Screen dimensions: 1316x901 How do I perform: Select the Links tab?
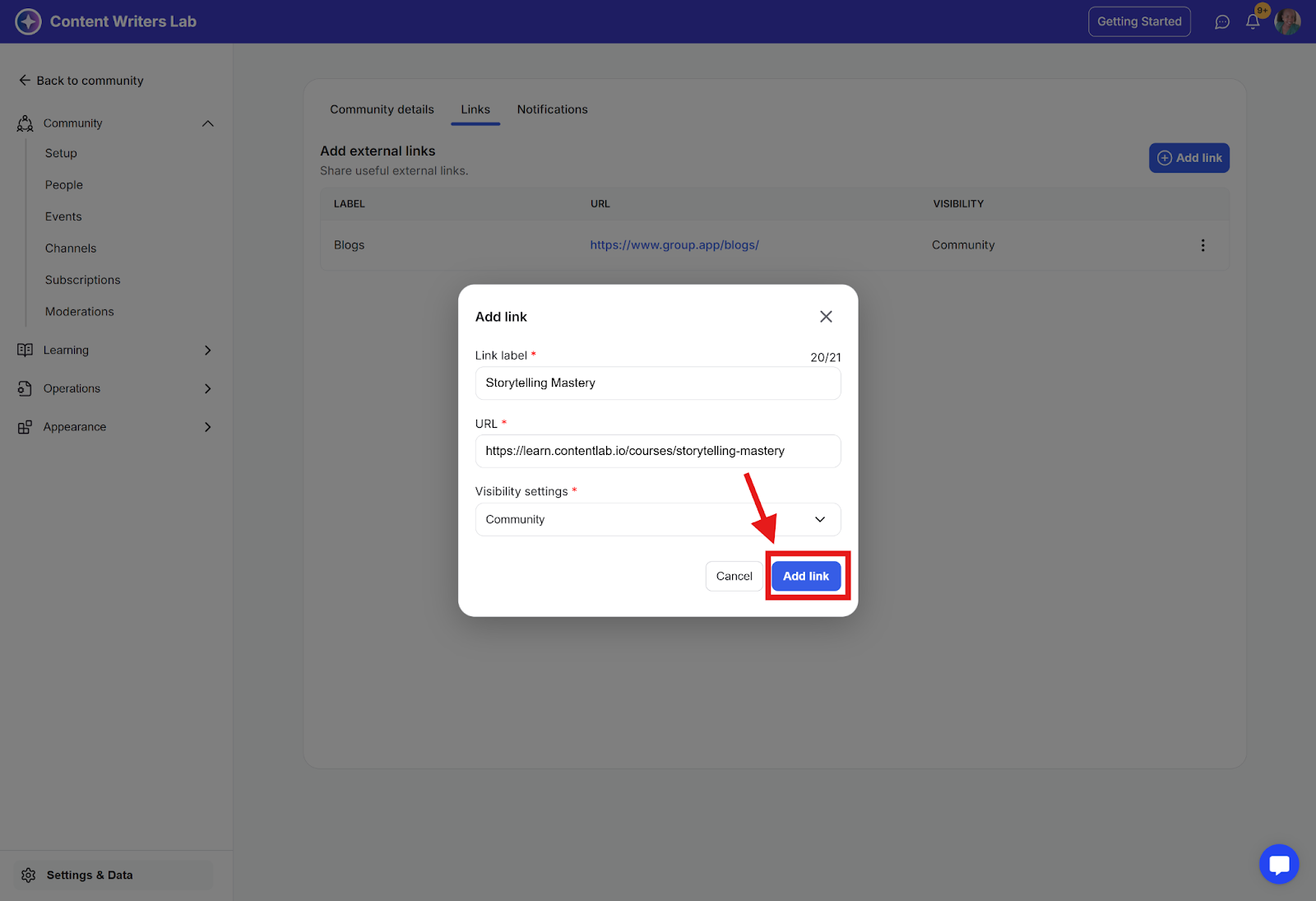(x=475, y=109)
